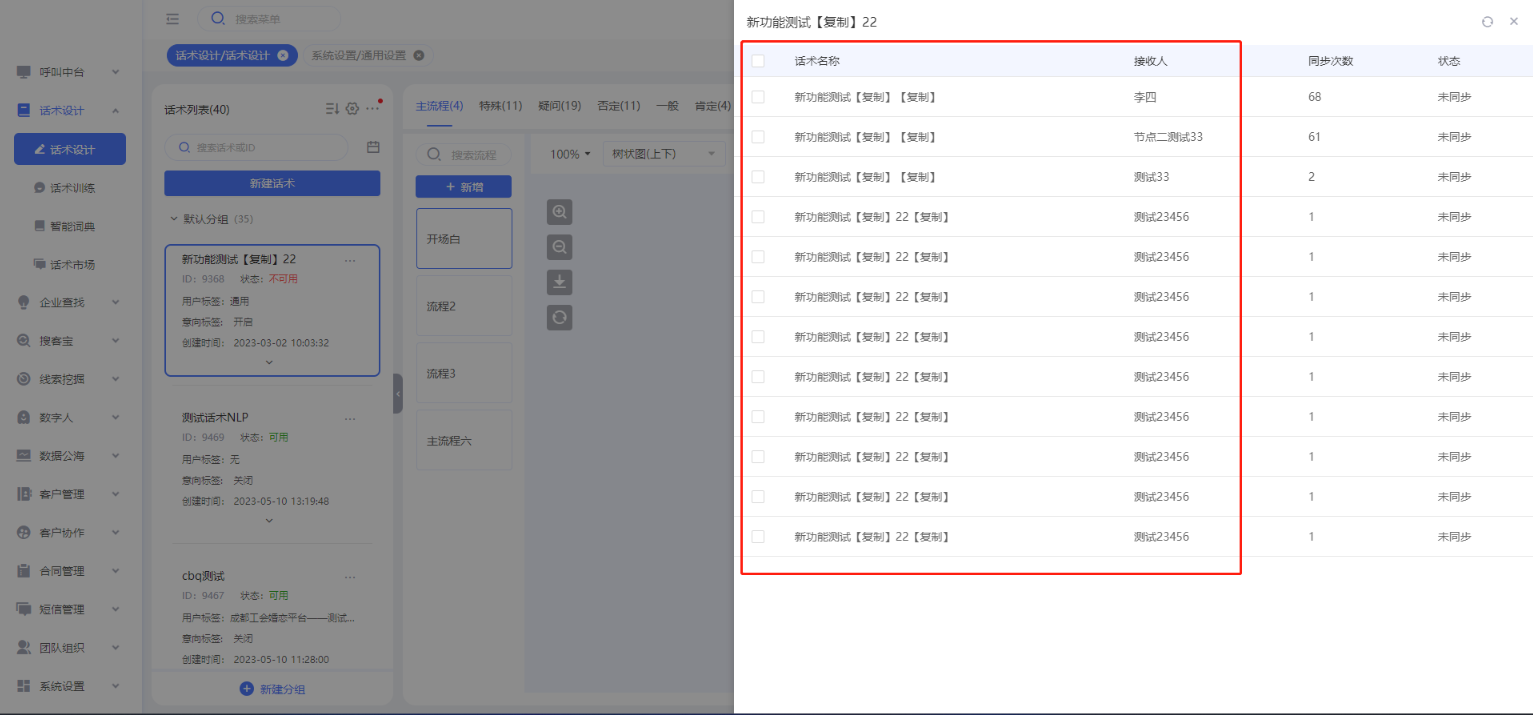Collapse the 默认分组 group
This screenshot has height=715, width=1533.
tap(174, 219)
